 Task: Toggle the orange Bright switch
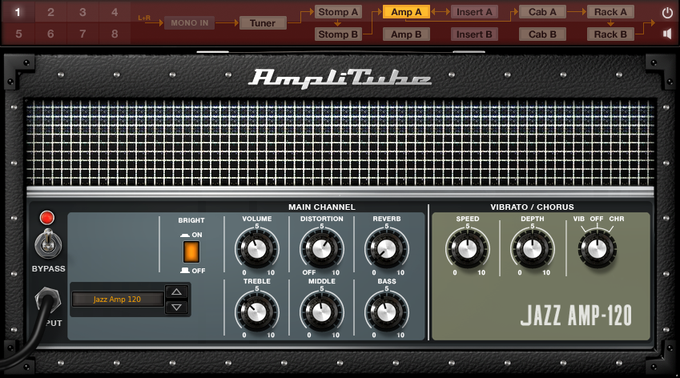click(191, 252)
